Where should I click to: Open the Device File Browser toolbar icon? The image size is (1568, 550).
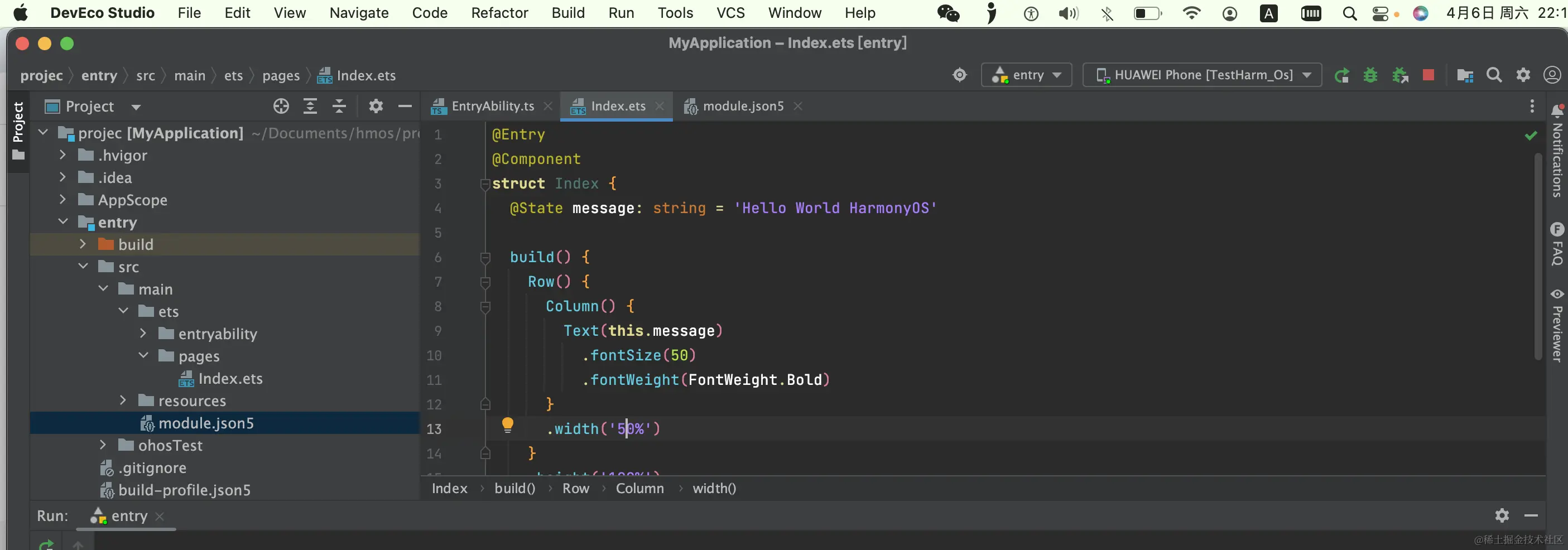(x=1465, y=75)
